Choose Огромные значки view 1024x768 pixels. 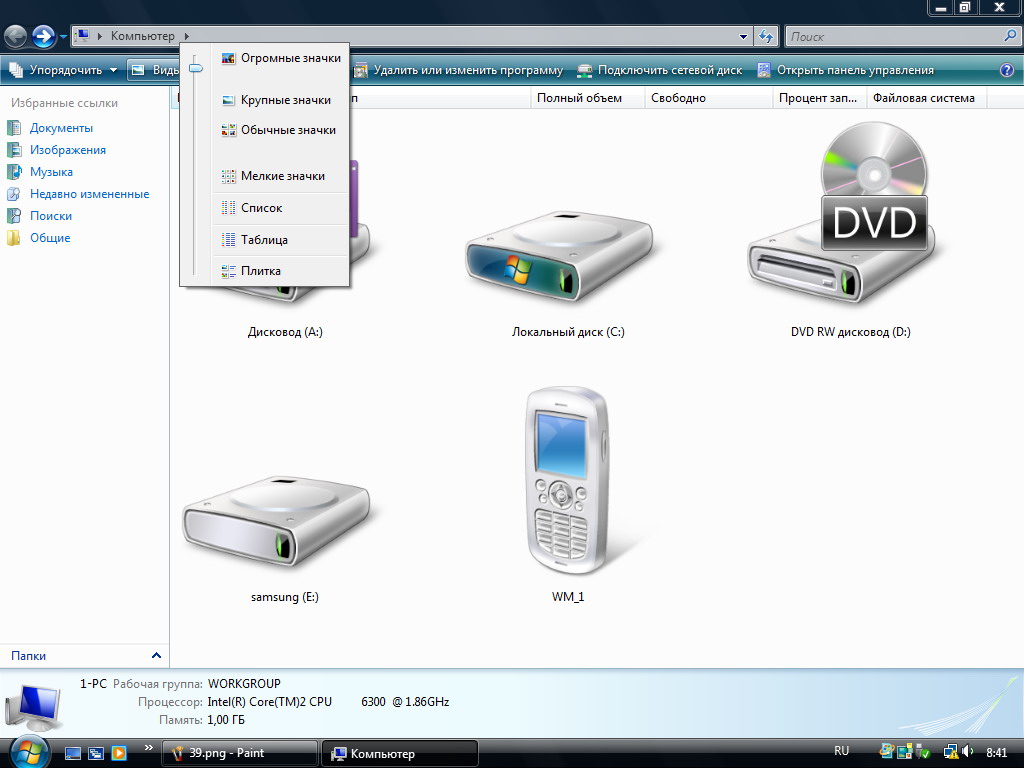[x=280, y=58]
